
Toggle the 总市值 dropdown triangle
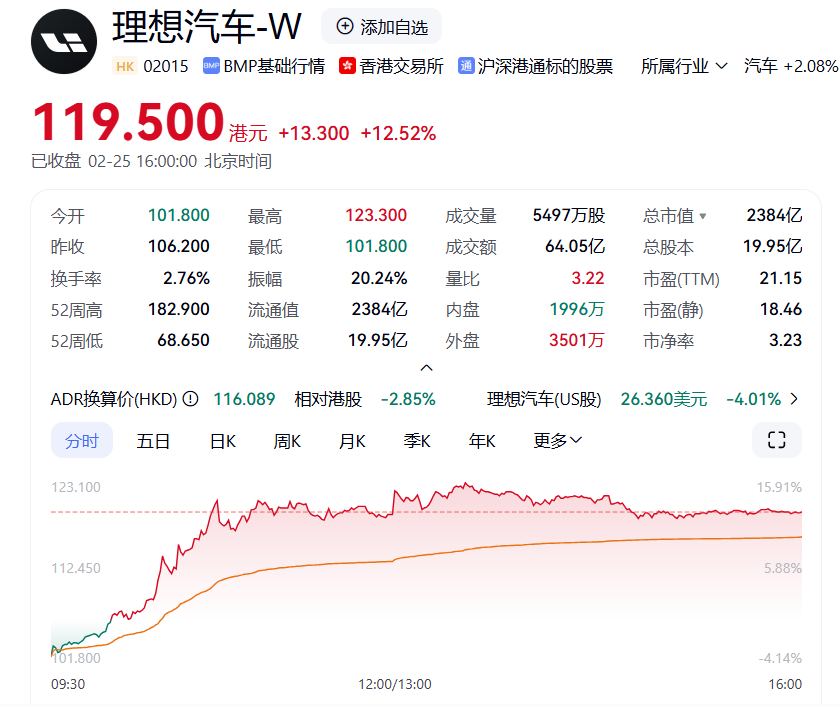702,216
